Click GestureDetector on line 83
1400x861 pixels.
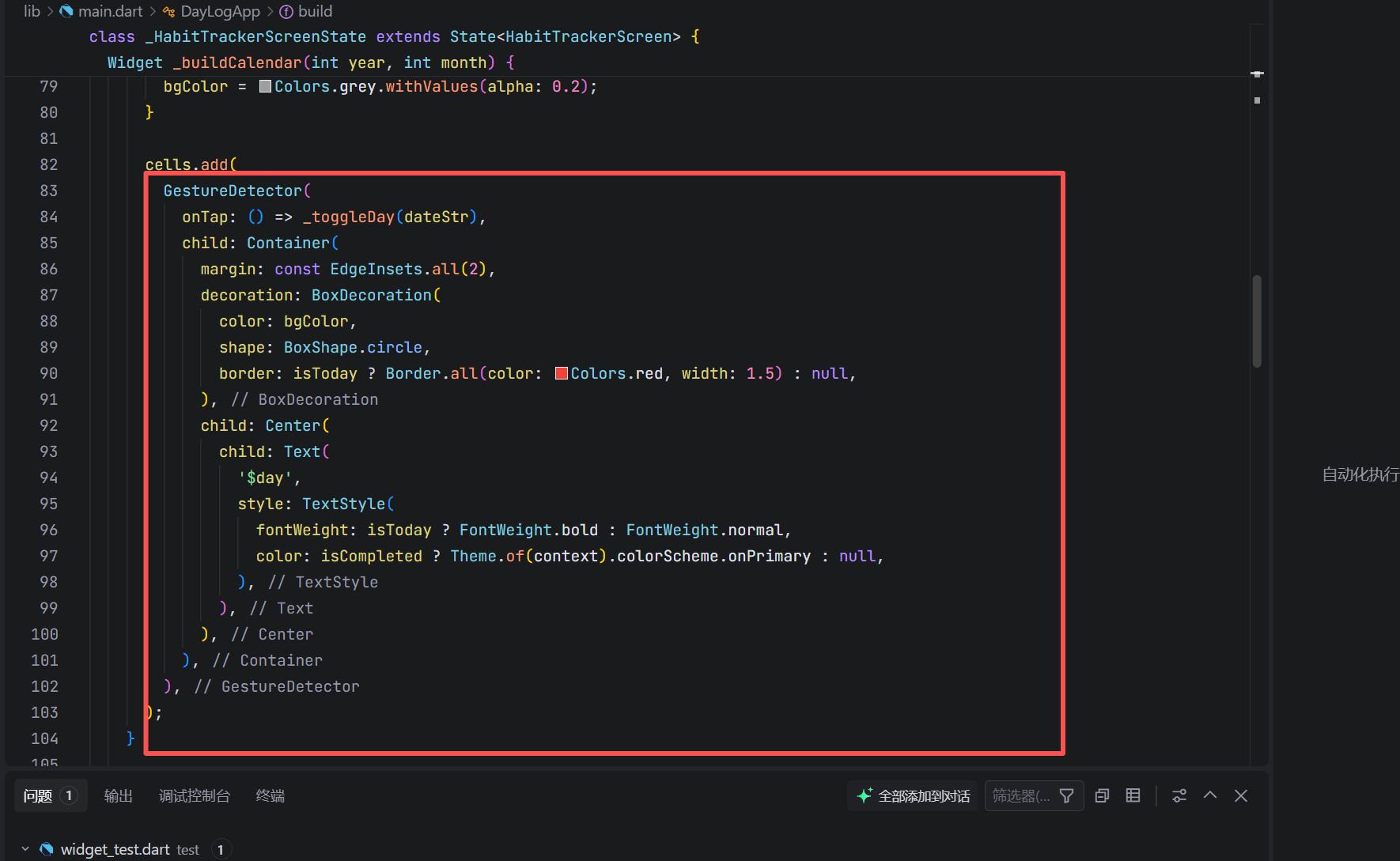pyautogui.click(x=233, y=191)
